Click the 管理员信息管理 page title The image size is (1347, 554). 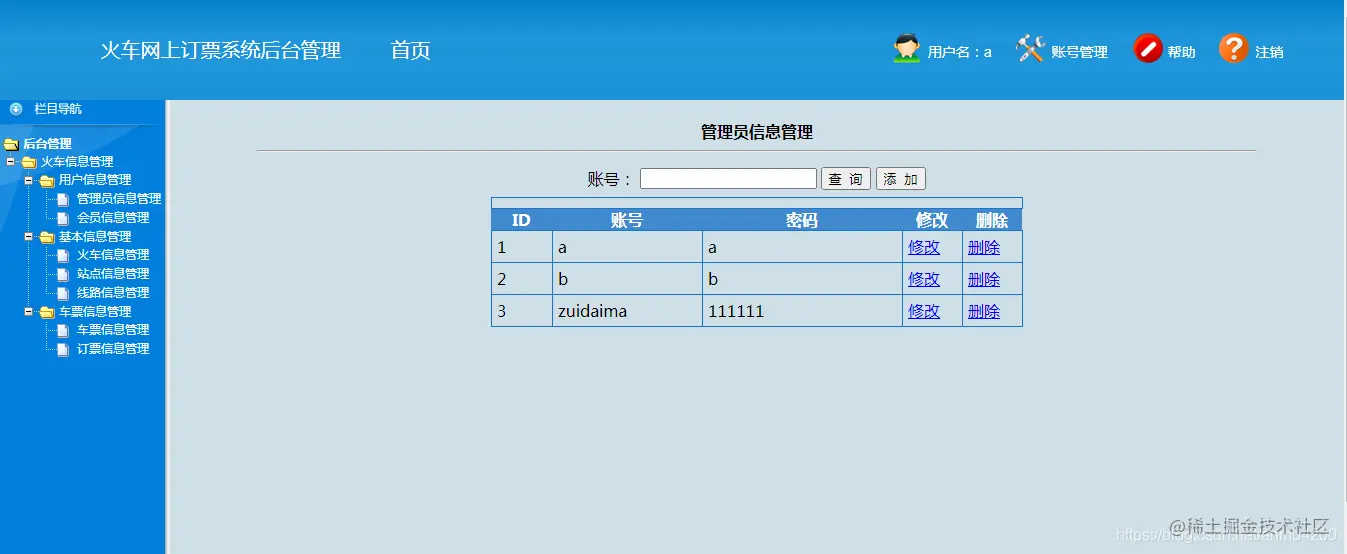point(757,132)
